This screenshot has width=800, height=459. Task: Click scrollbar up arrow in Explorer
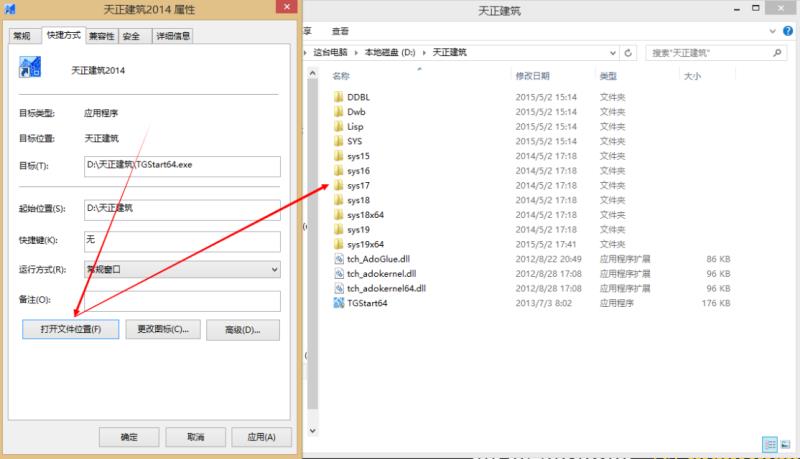313,73
